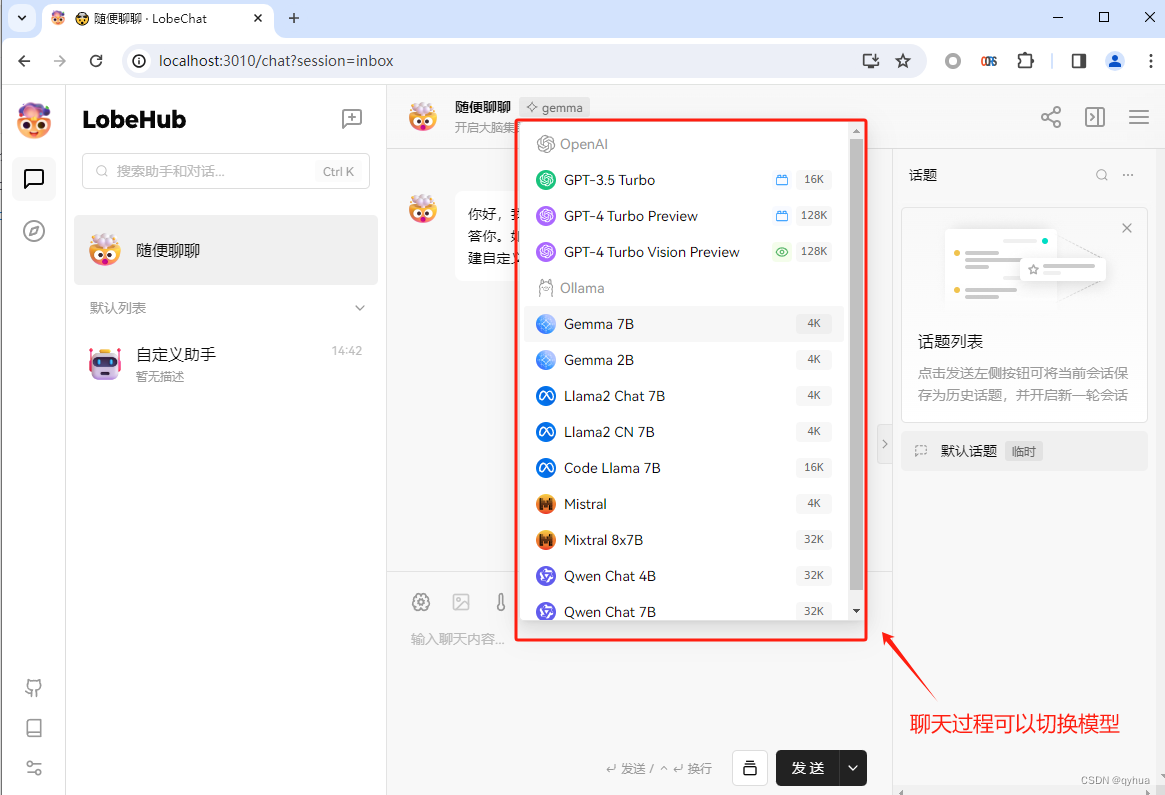Collapse the 默认列表 list chevron
1165x795 pixels.
359,308
